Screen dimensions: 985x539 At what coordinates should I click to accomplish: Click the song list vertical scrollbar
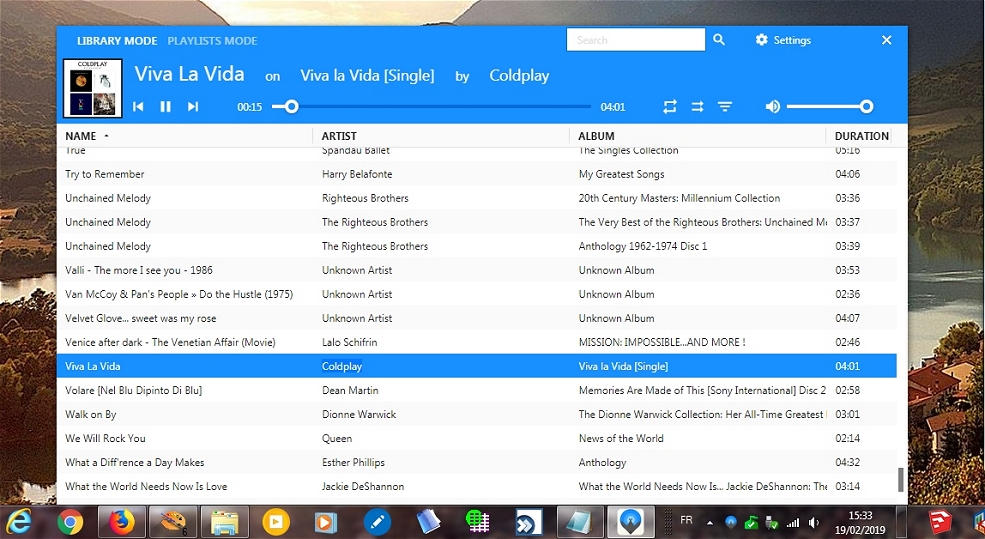coord(901,479)
